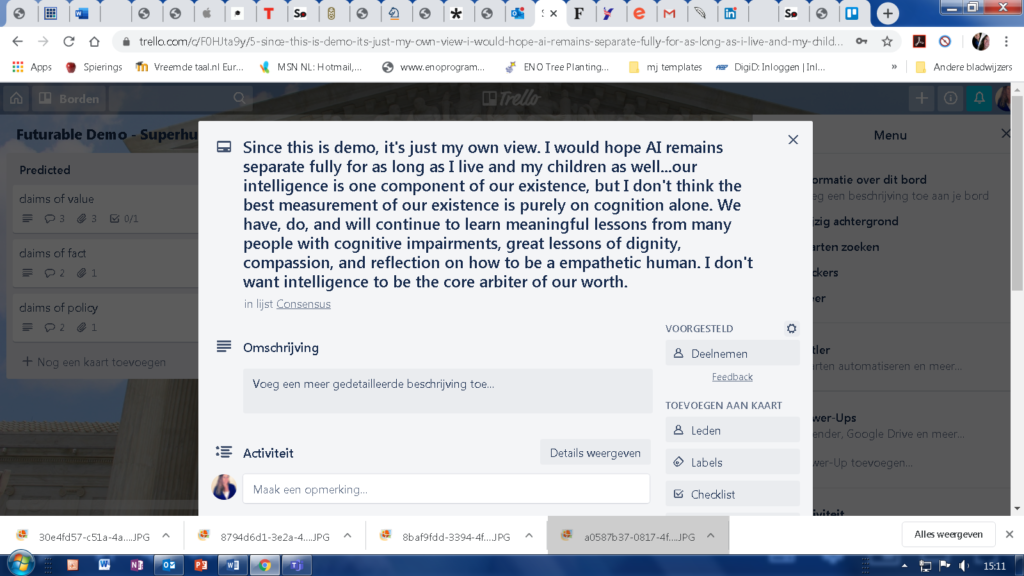This screenshot has width=1024, height=576.
Task: Expand options for 8794d6d1-3e2a-4 download
Action: 347,536
